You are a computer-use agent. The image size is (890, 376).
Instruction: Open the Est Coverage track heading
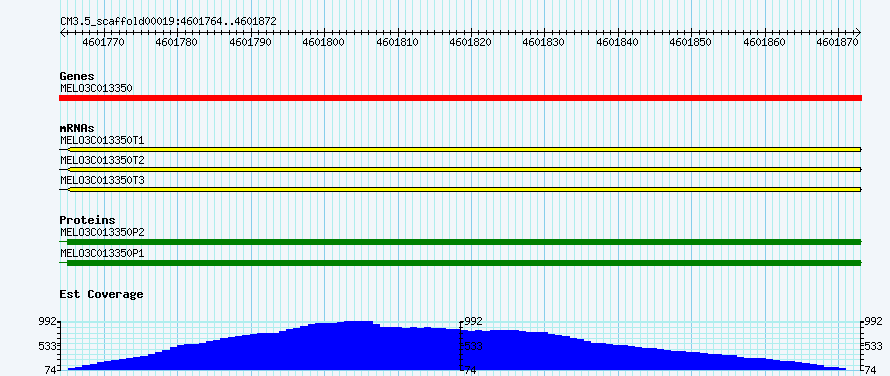point(101,294)
